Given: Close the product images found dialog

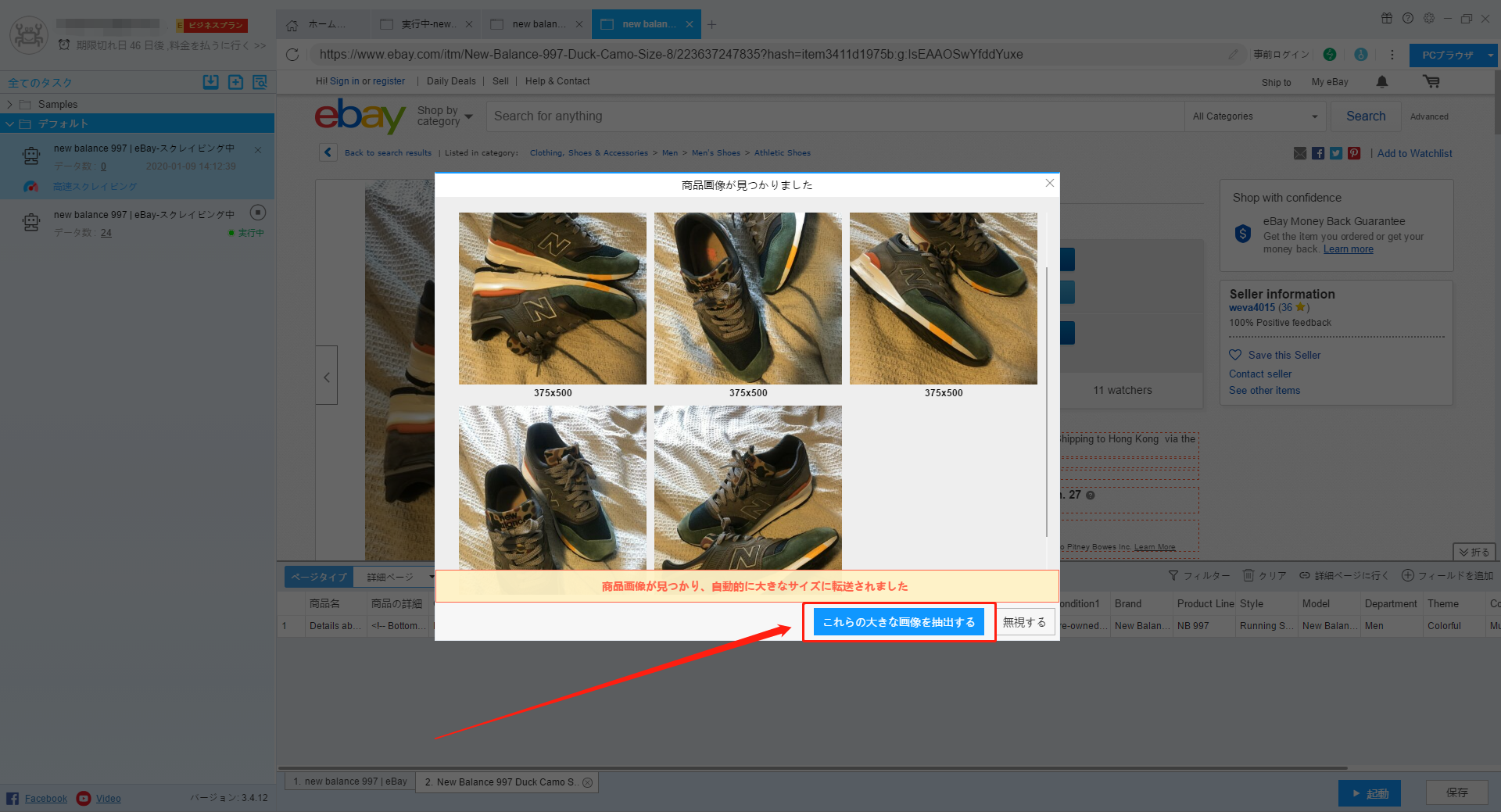Looking at the screenshot, I should click(1050, 183).
